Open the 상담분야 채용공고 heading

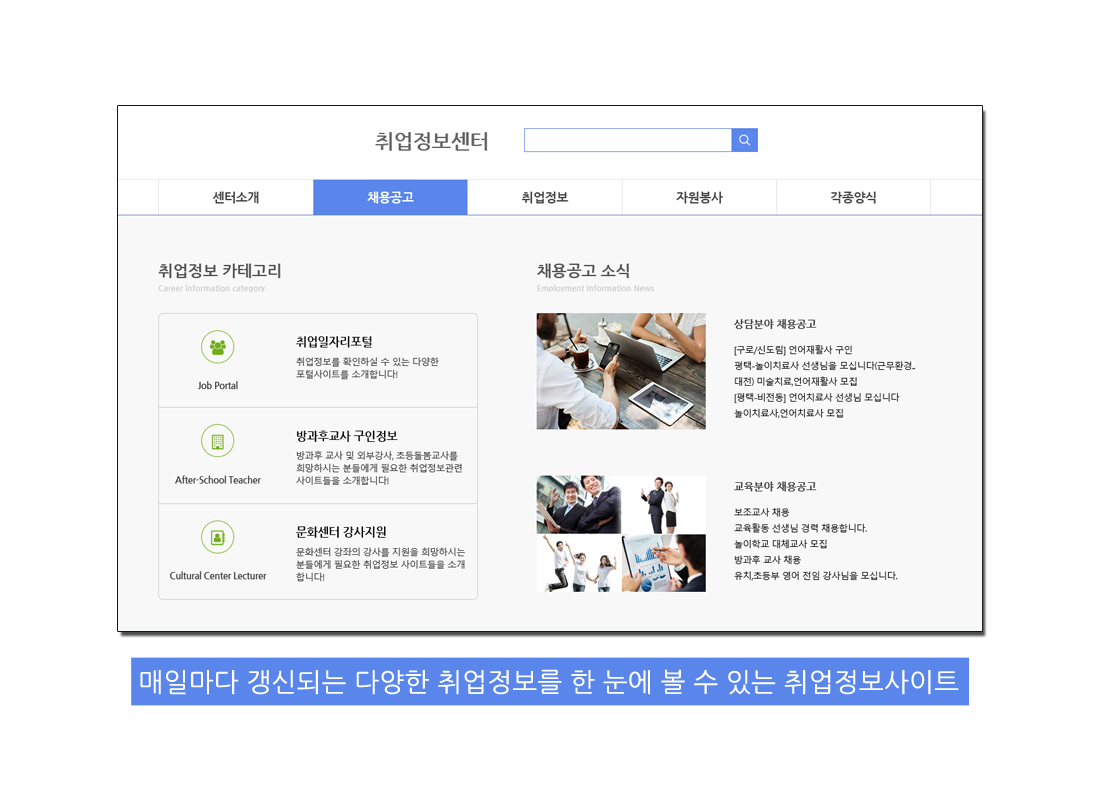(775, 324)
